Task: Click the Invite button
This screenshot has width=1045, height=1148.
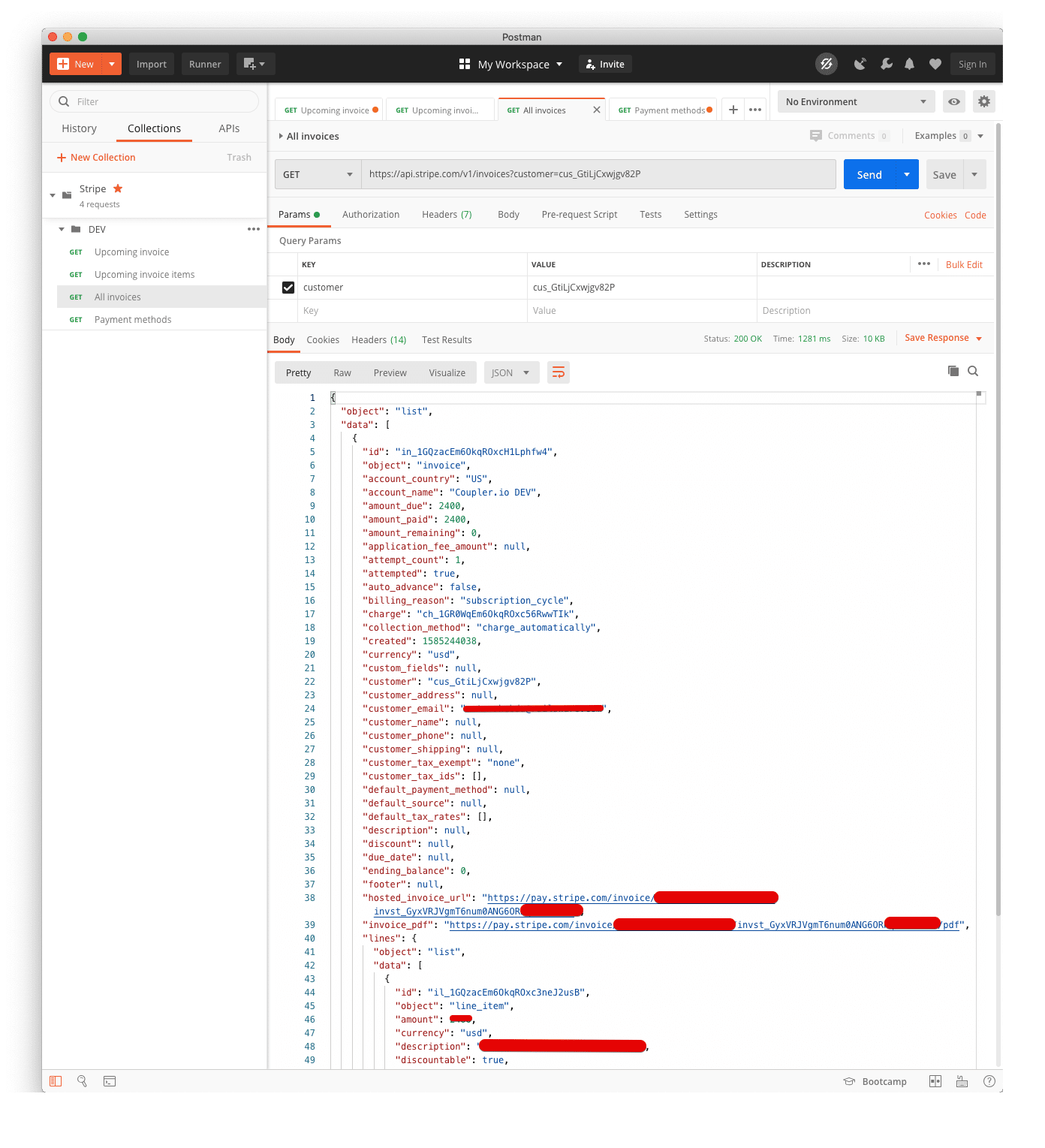Action: tap(605, 64)
